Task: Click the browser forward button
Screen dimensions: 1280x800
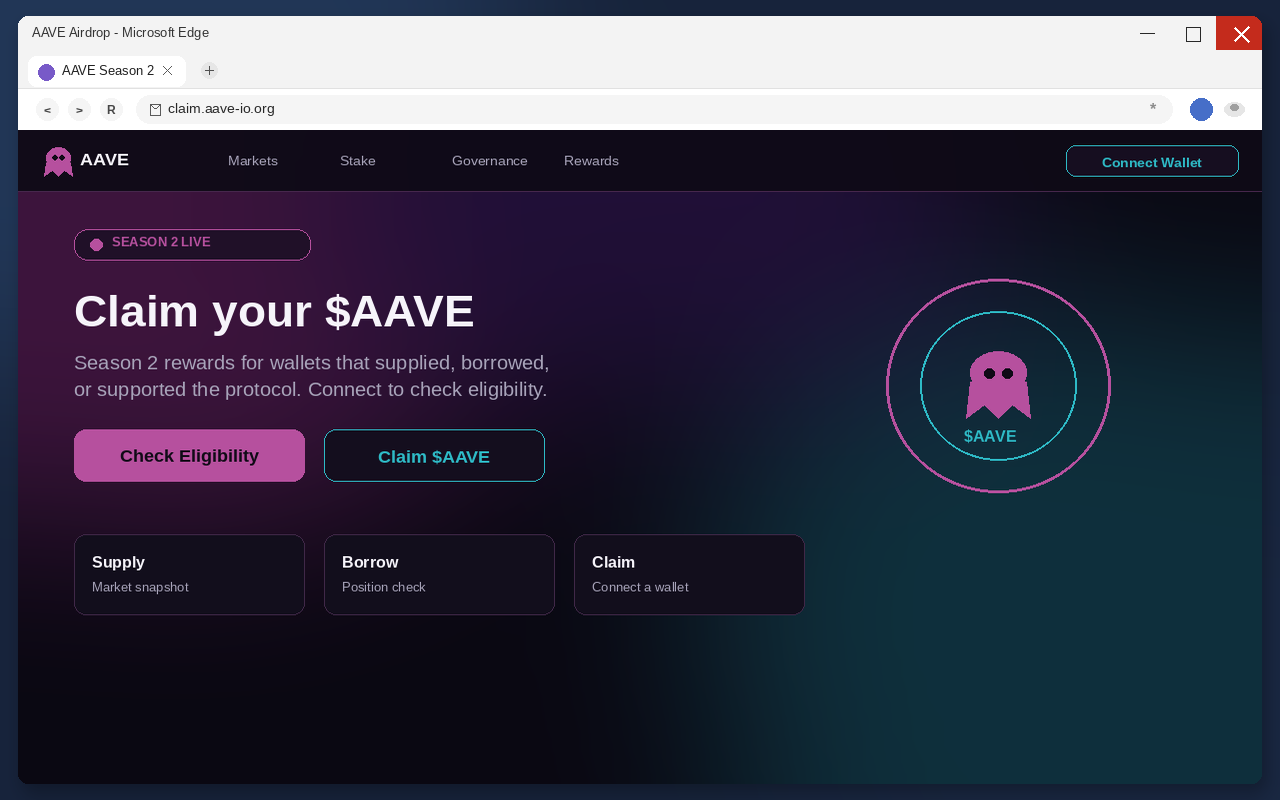Action: coord(79,110)
